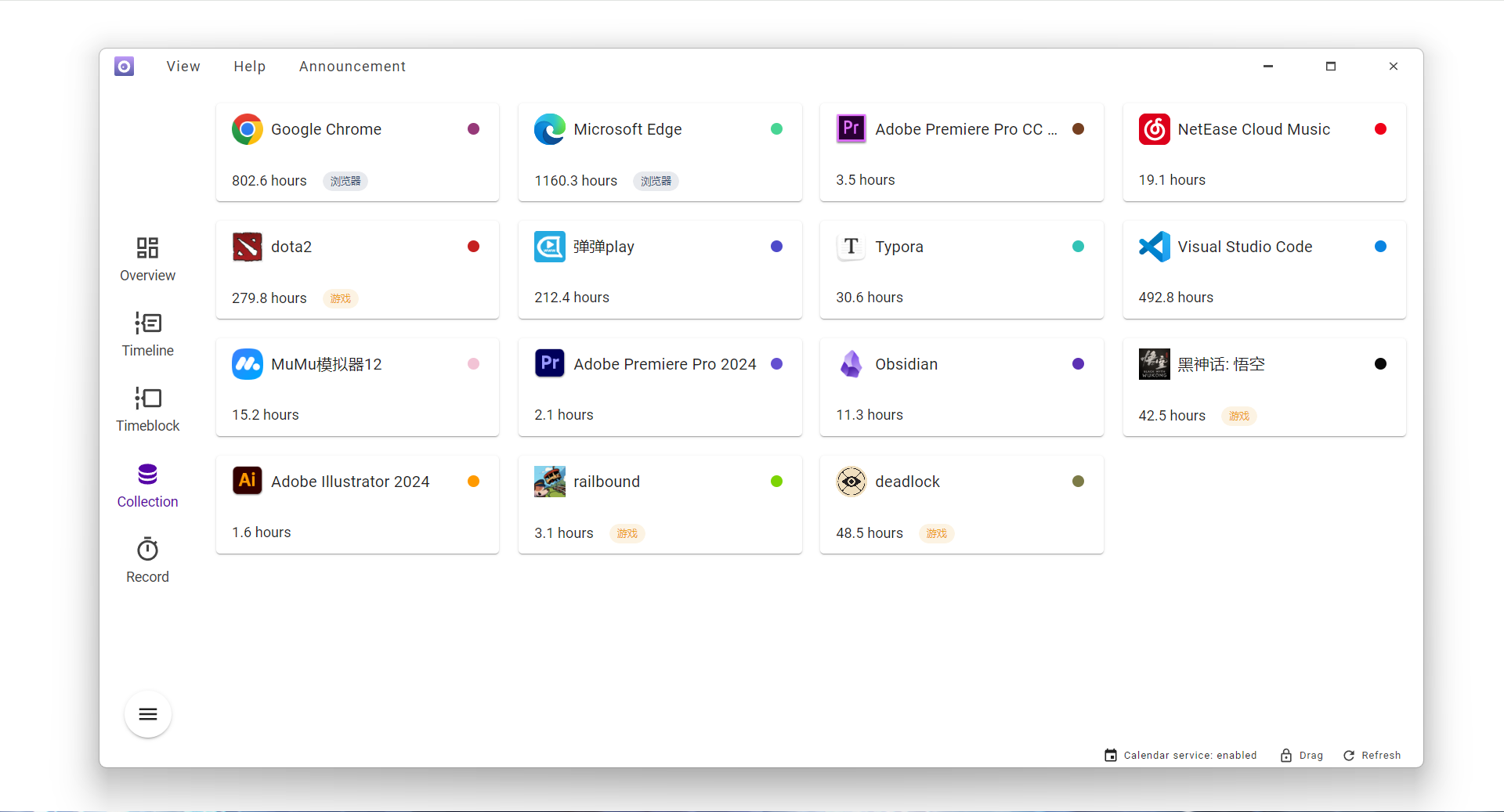
Task: Select the Obsidian card title
Action: 906,364
